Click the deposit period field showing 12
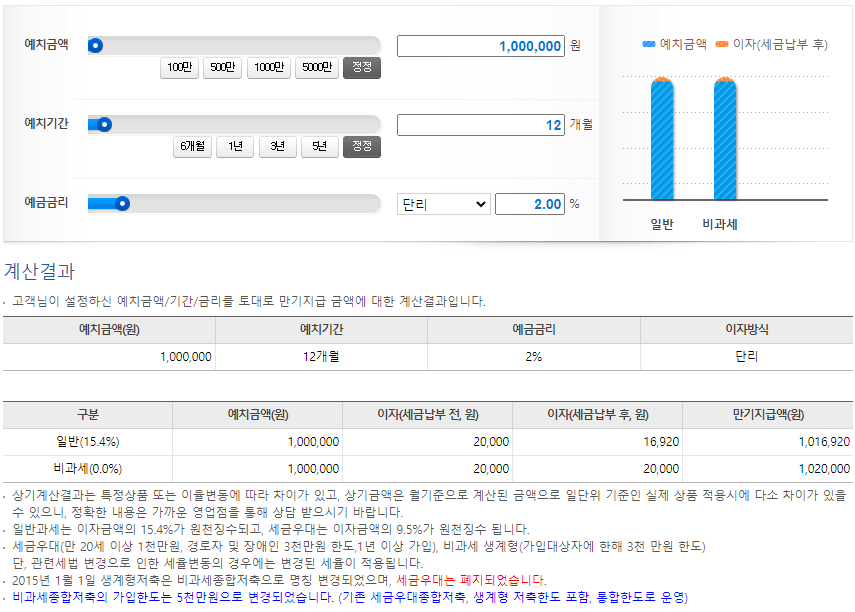This screenshot has width=855, height=612. coord(480,122)
